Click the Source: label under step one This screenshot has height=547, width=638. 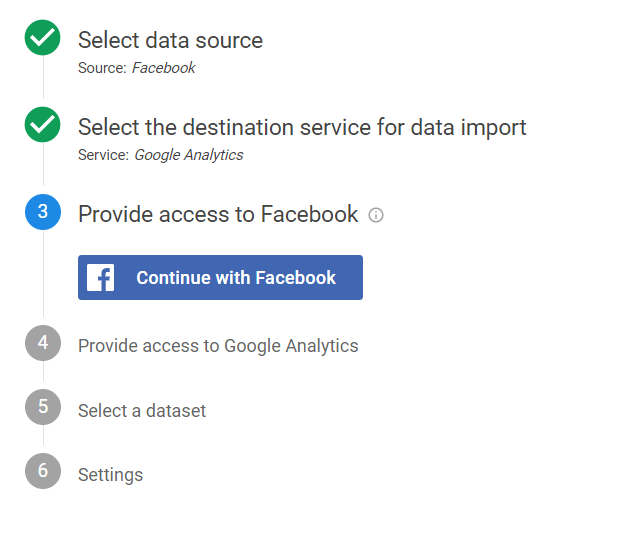(103, 68)
